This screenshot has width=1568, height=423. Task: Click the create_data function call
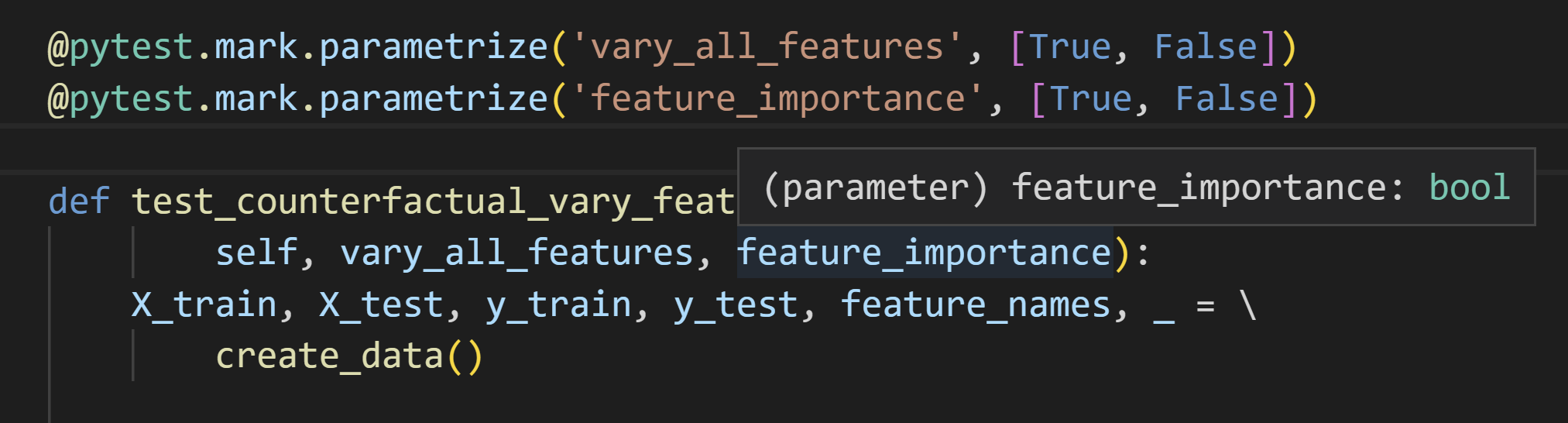click(x=329, y=356)
